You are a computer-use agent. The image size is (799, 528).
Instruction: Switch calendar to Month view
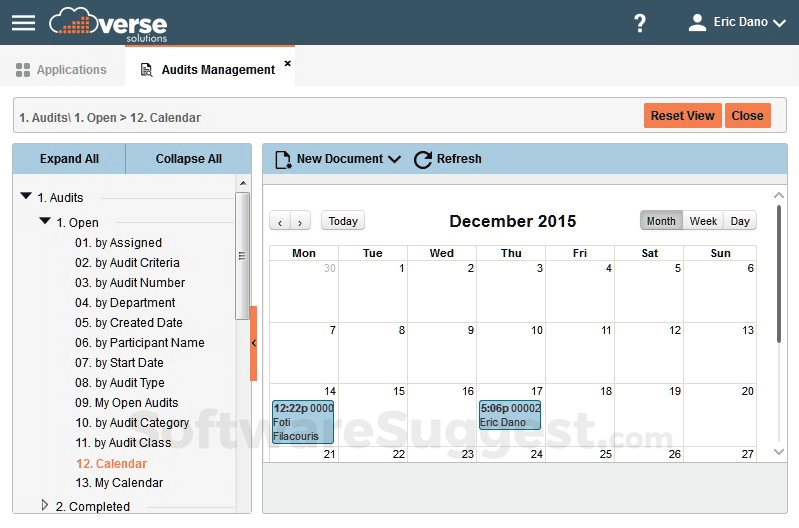[x=661, y=221]
